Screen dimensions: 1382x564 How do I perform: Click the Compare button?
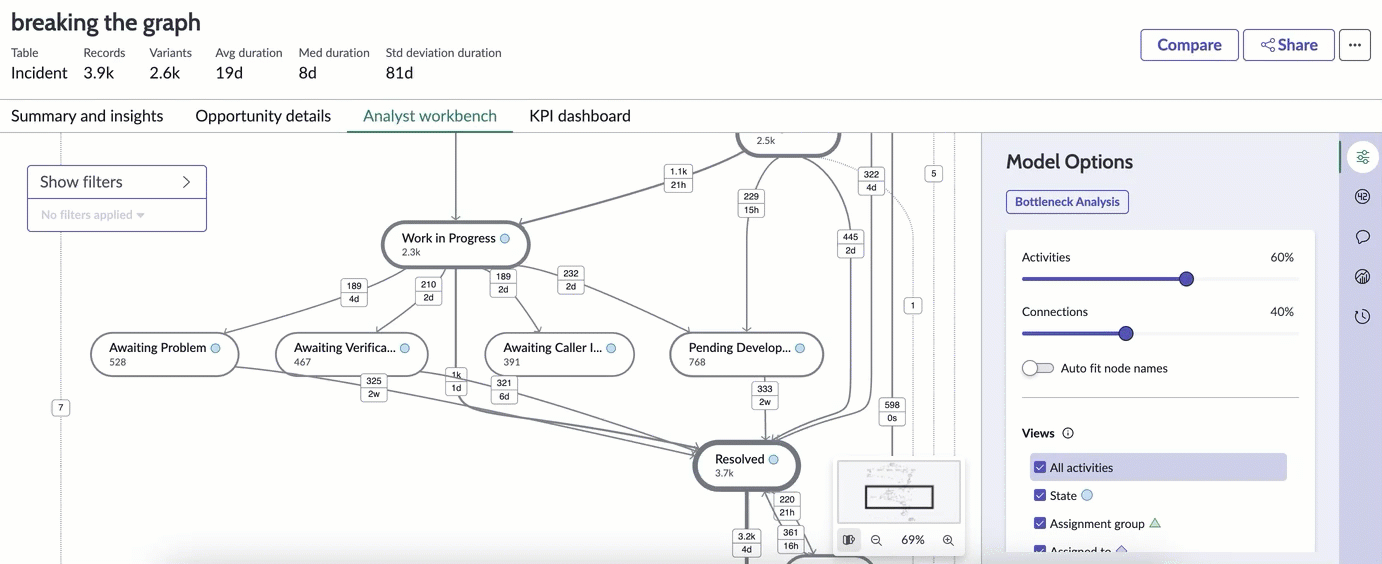point(1189,45)
